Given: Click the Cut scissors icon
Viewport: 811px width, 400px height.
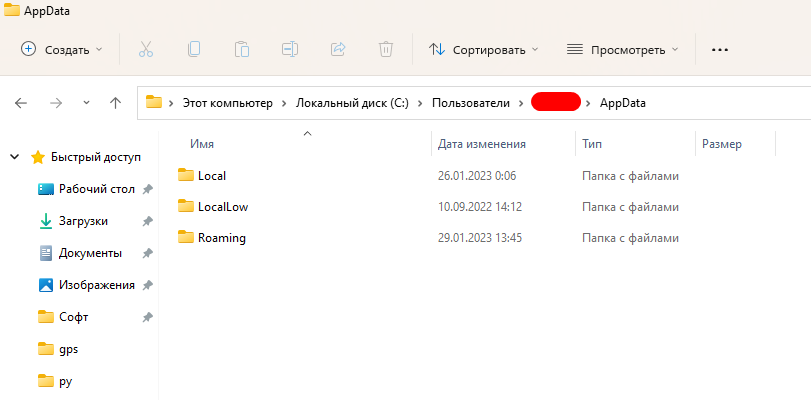Looking at the screenshot, I should click(146, 50).
